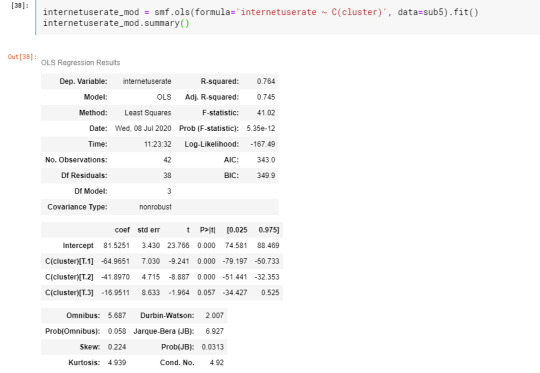540x373 pixels.
Task: Click the Prob(JB) value 0.0313
Action: (x=213, y=347)
